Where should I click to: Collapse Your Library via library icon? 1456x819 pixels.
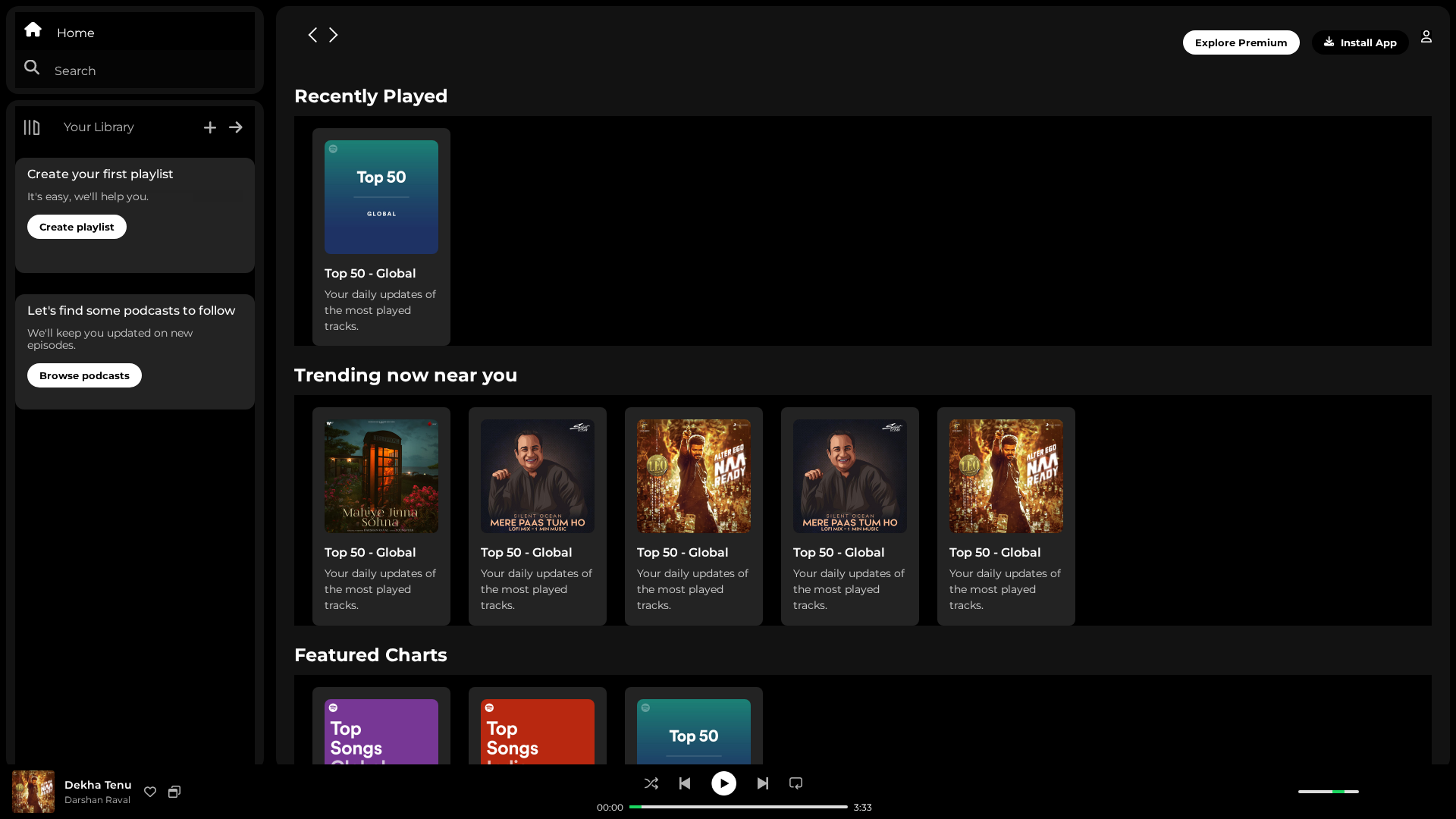click(x=32, y=127)
